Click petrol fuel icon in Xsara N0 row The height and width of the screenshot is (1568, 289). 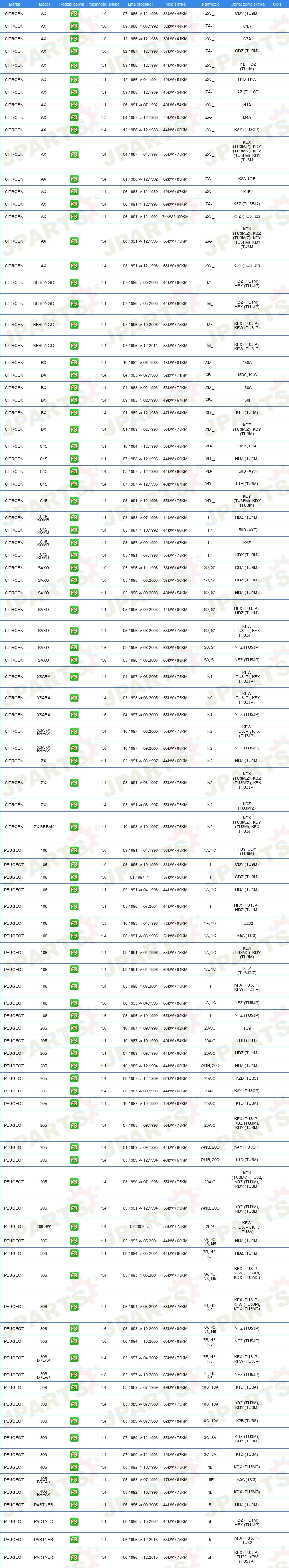(74, 698)
